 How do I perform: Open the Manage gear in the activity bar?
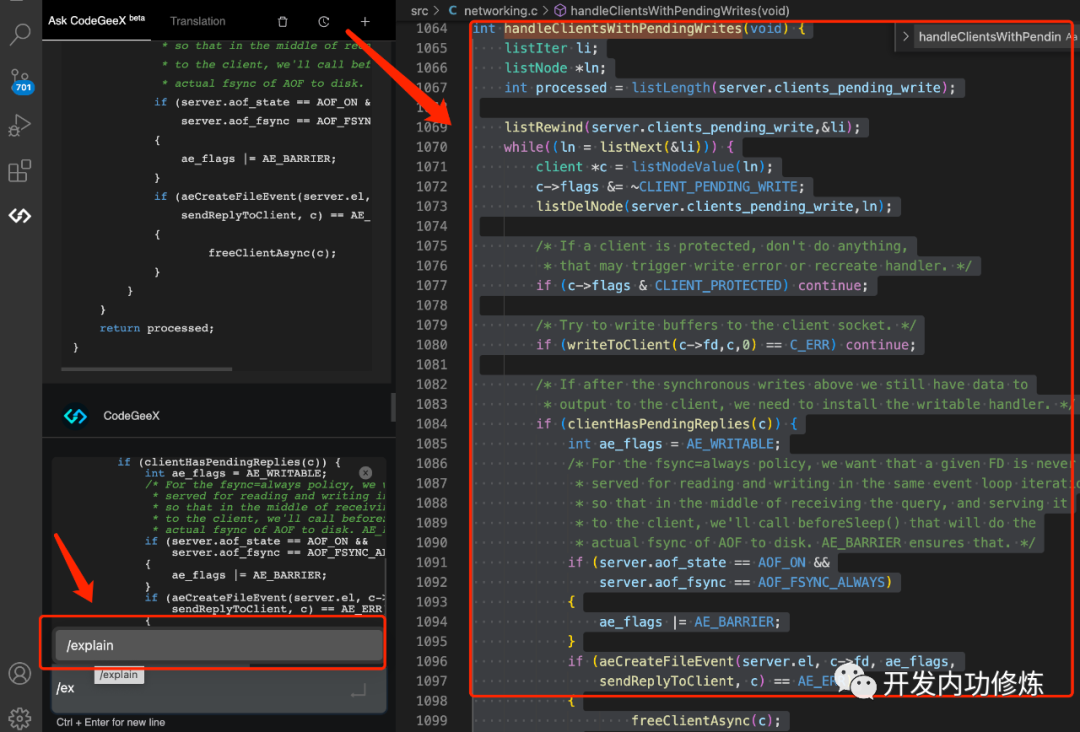[x=19, y=718]
